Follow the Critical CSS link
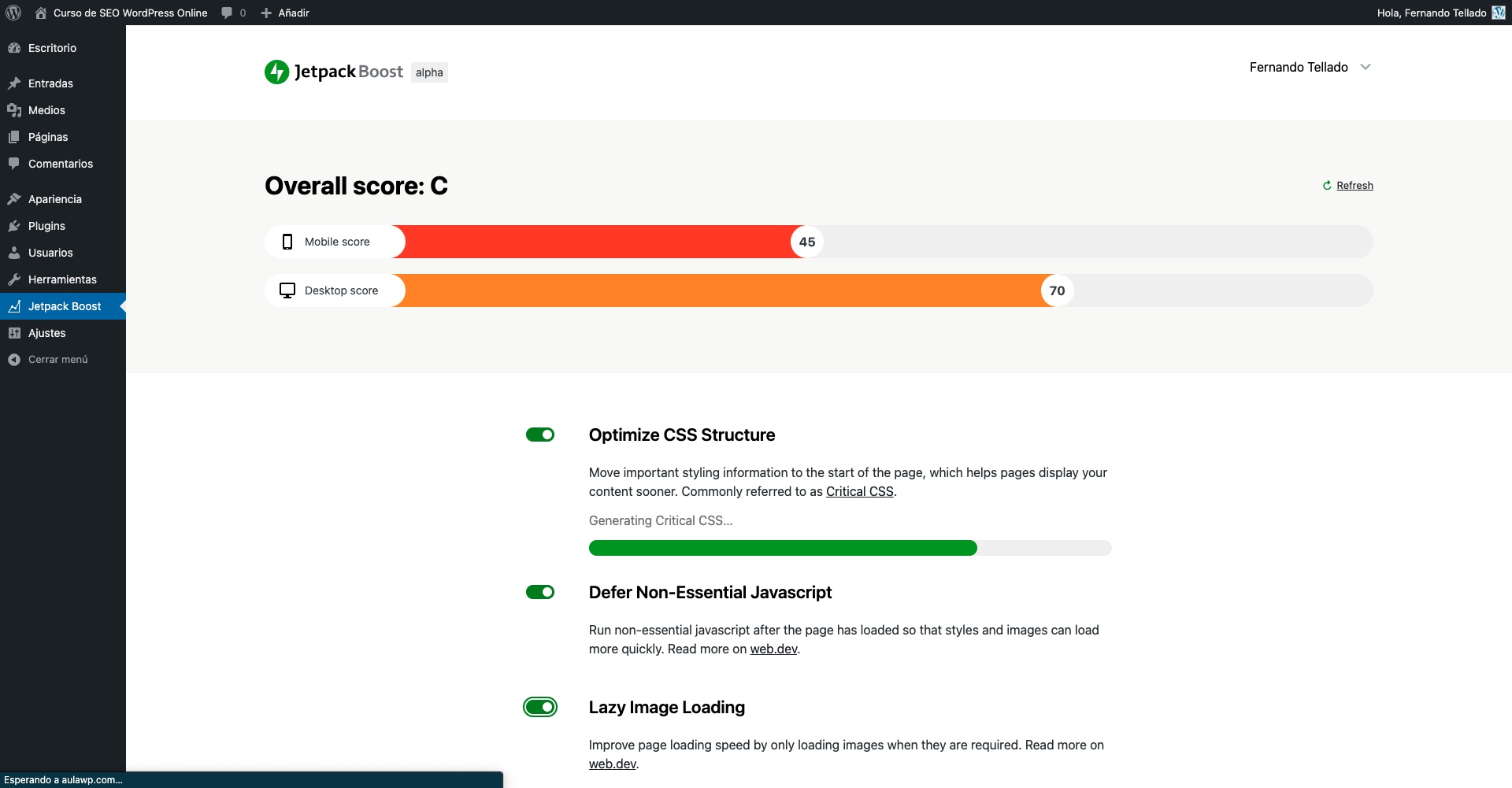This screenshot has height=788, width=1512. (x=859, y=491)
